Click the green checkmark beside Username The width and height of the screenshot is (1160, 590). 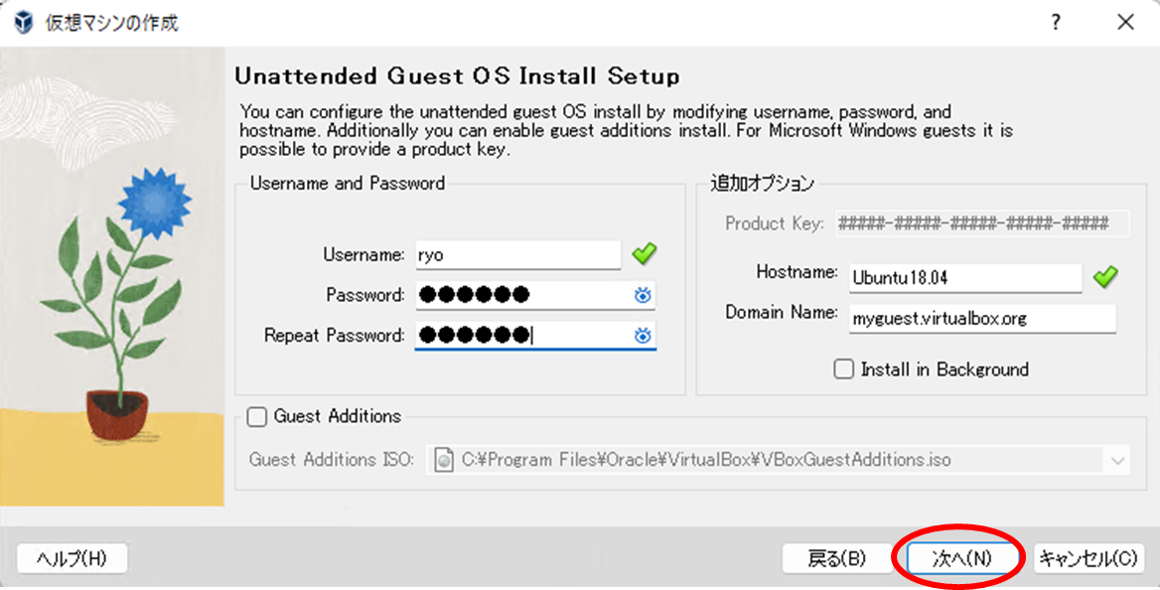point(643,254)
